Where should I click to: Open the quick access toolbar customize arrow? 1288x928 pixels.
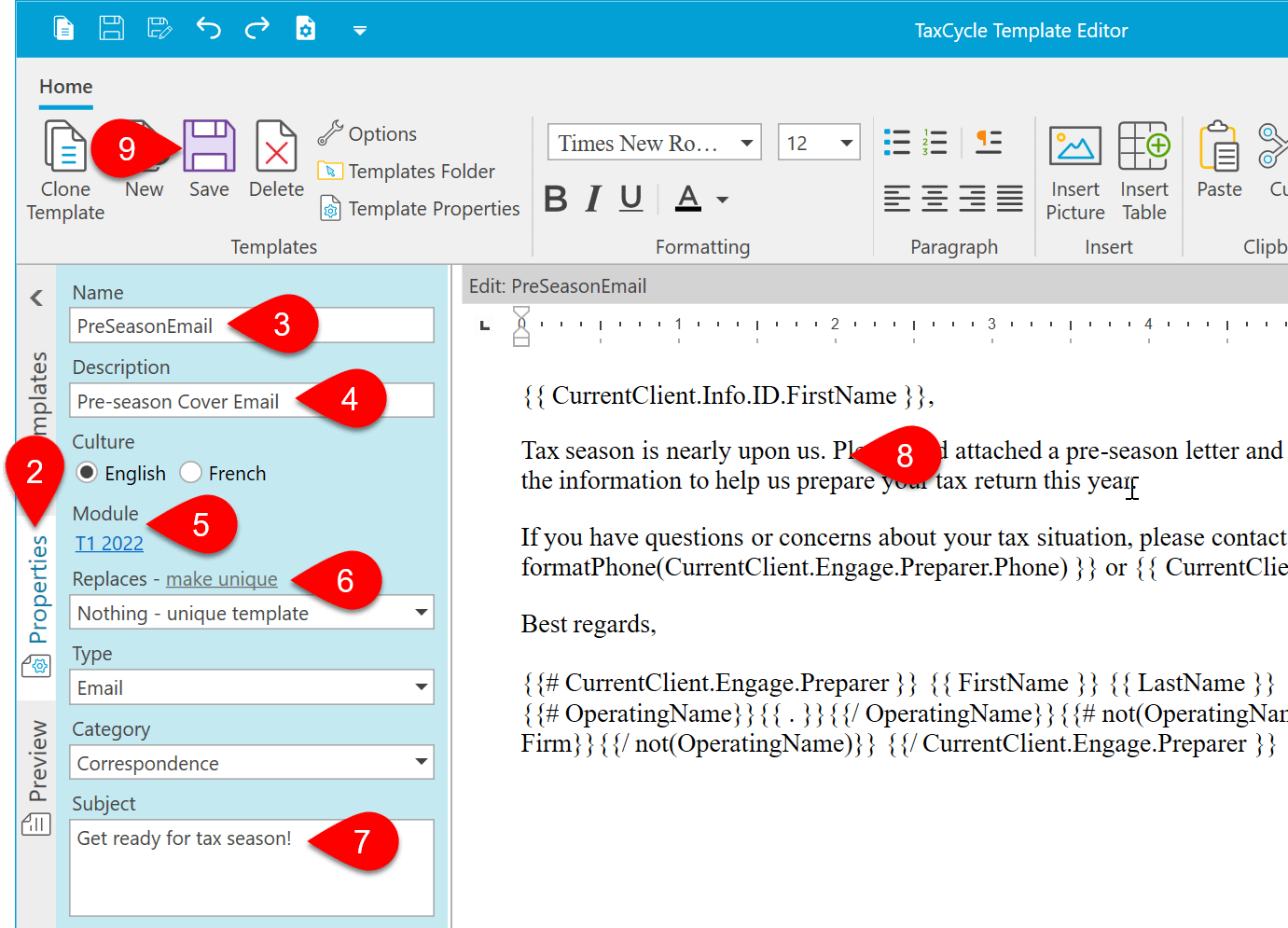point(360,31)
